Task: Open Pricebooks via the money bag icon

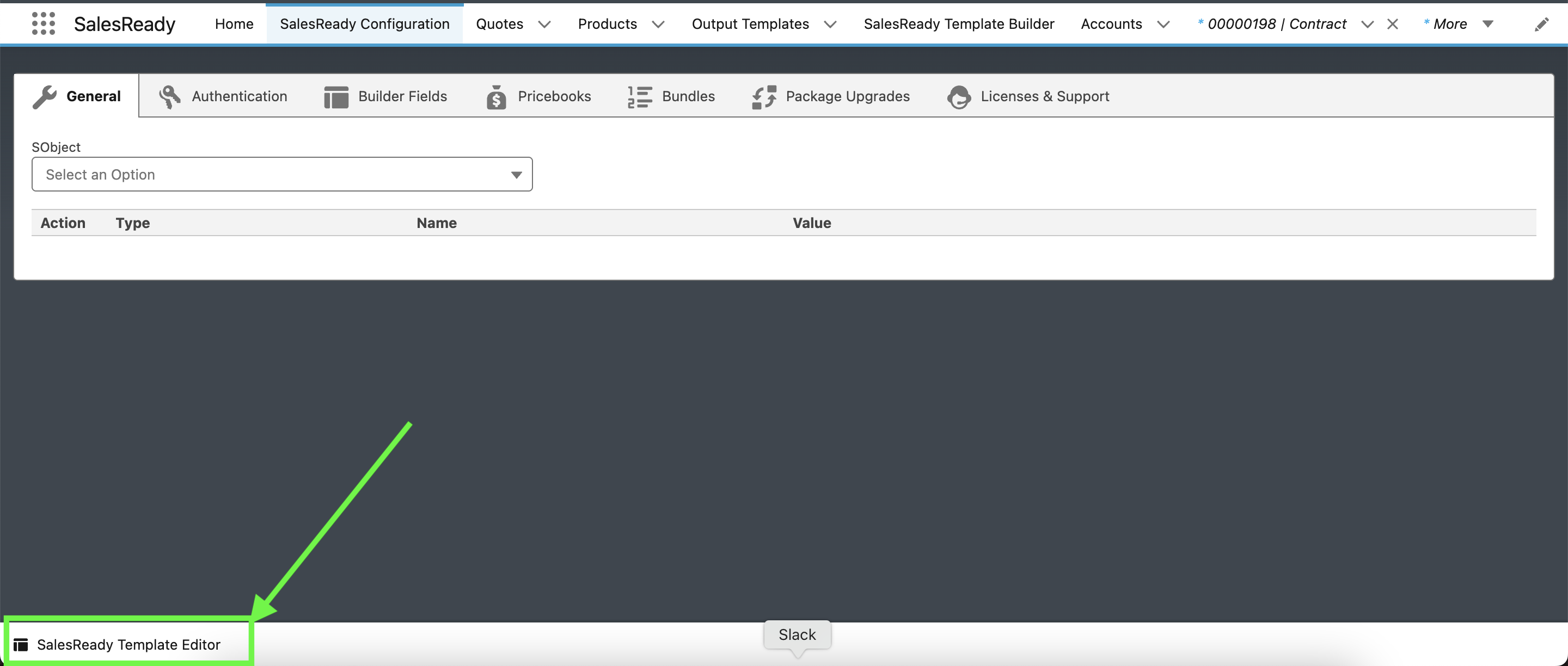Action: (496, 96)
